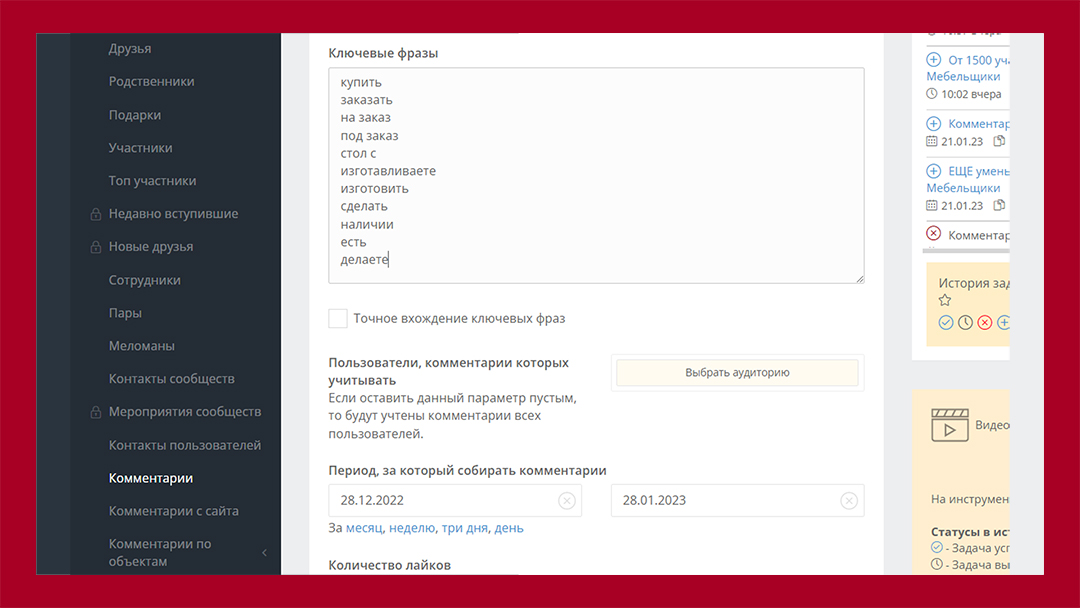Expand the Комментарии по объектам submenu arrow

pos(264,552)
